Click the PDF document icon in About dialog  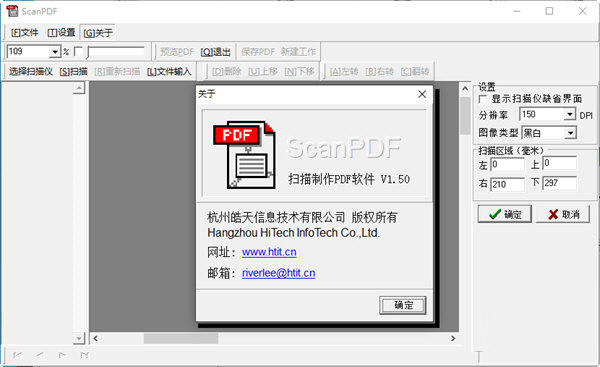[x=244, y=155]
